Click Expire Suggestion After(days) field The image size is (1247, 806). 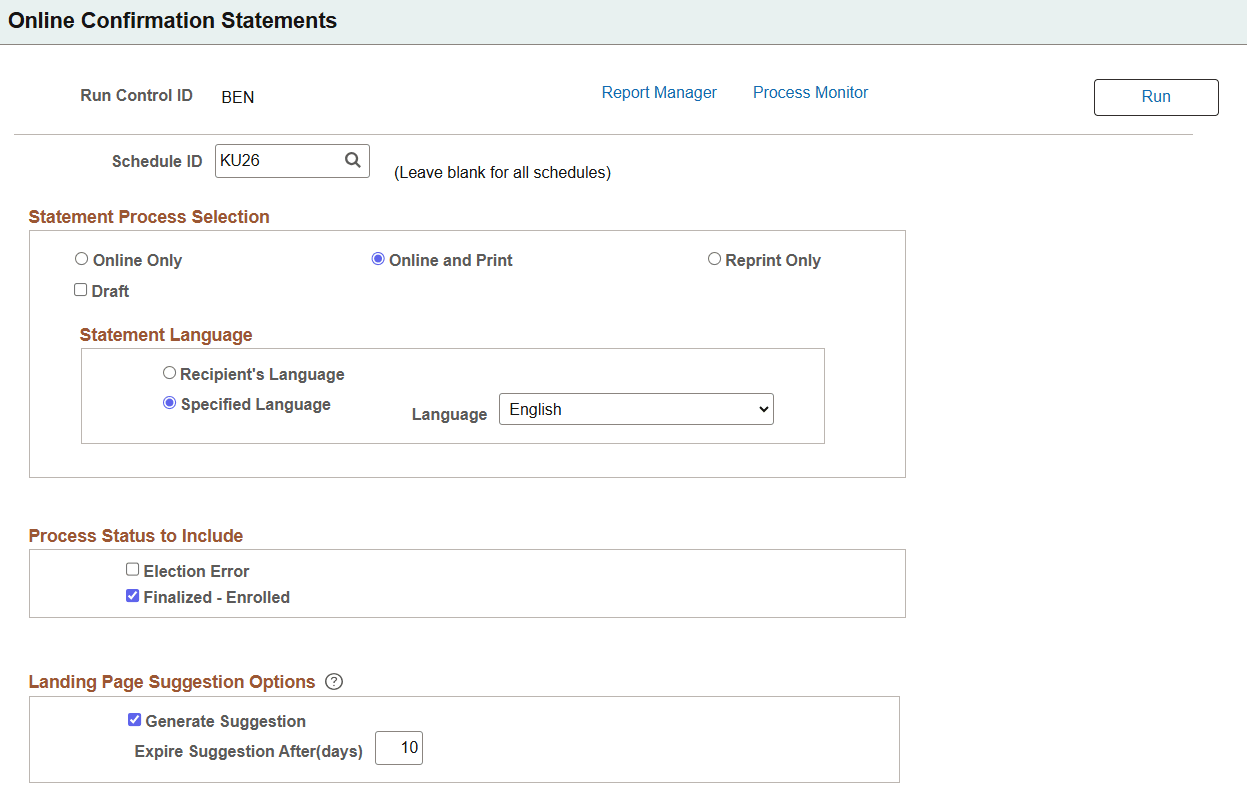point(399,748)
